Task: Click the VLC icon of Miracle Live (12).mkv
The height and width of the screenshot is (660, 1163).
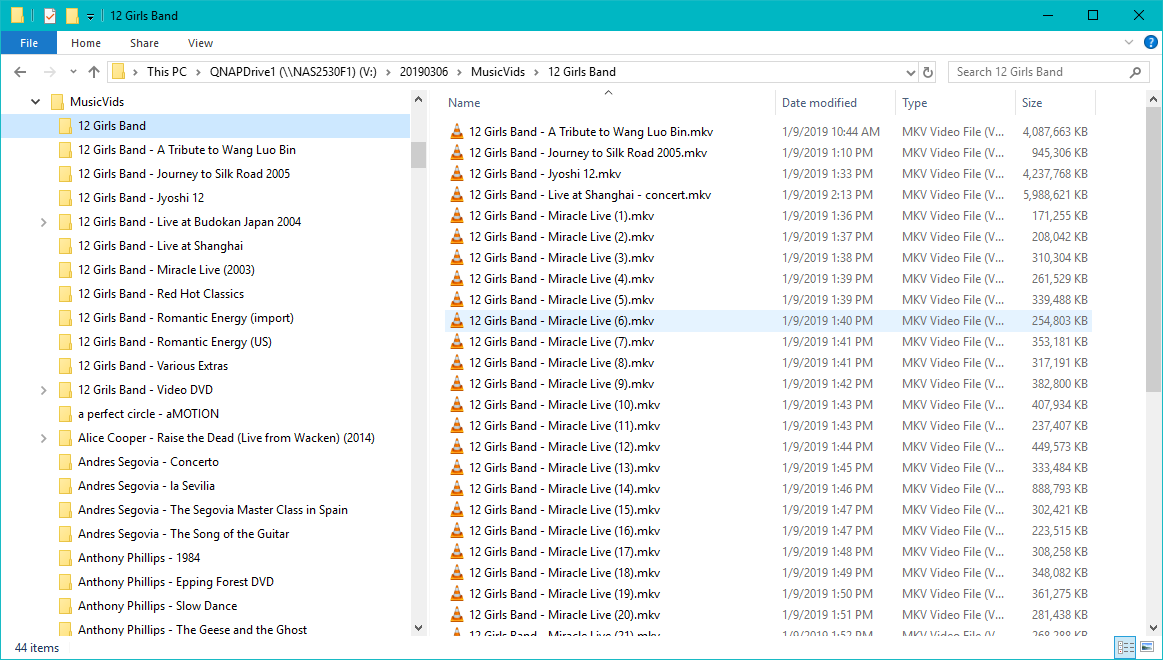Action: 457,446
